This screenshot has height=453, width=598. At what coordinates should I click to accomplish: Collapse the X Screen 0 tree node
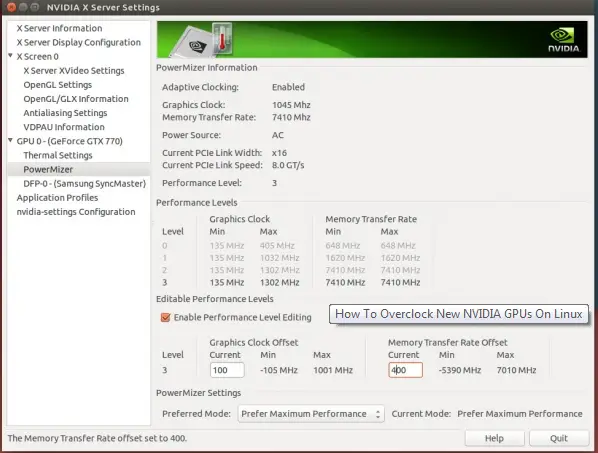tap(11, 56)
